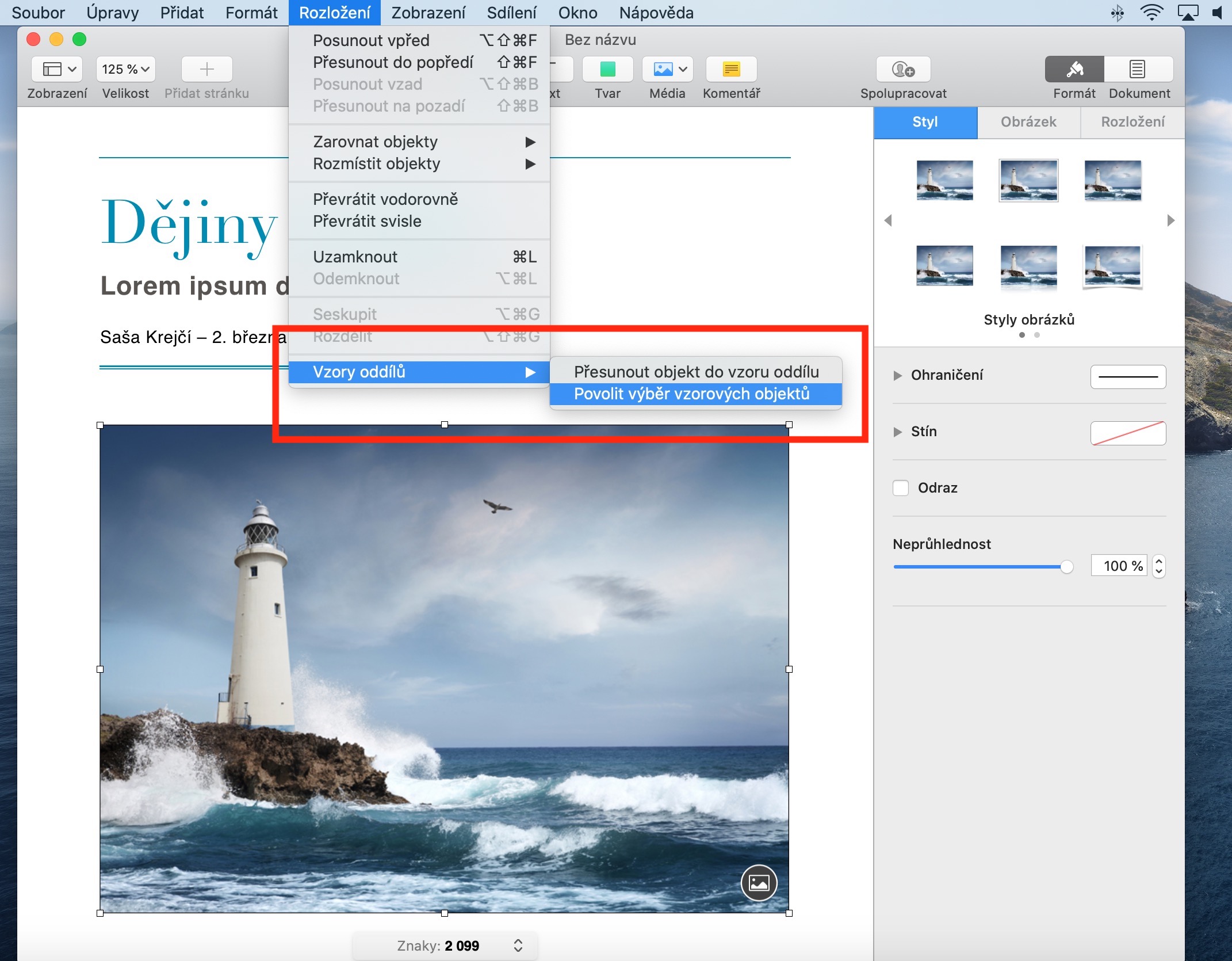1232x961 pixels.
Task: Open the Média toolbar button
Action: pos(667,70)
